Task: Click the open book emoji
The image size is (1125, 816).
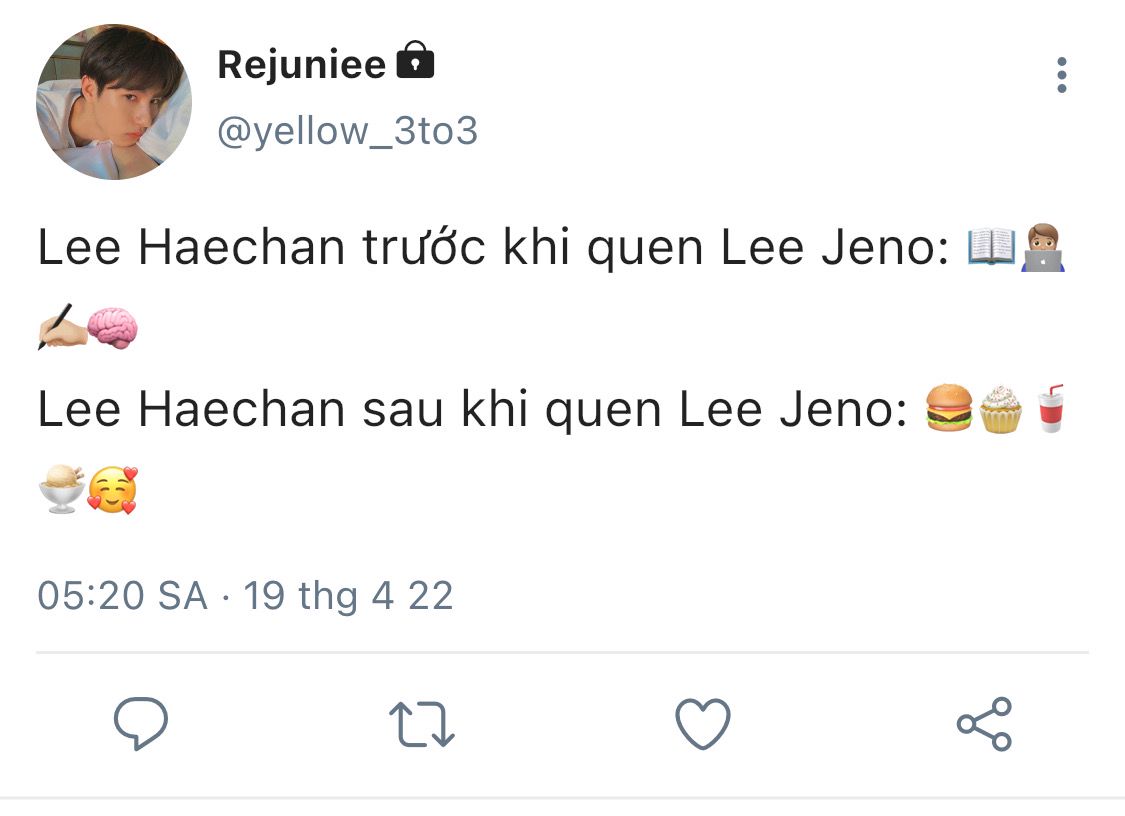Action: (991, 248)
